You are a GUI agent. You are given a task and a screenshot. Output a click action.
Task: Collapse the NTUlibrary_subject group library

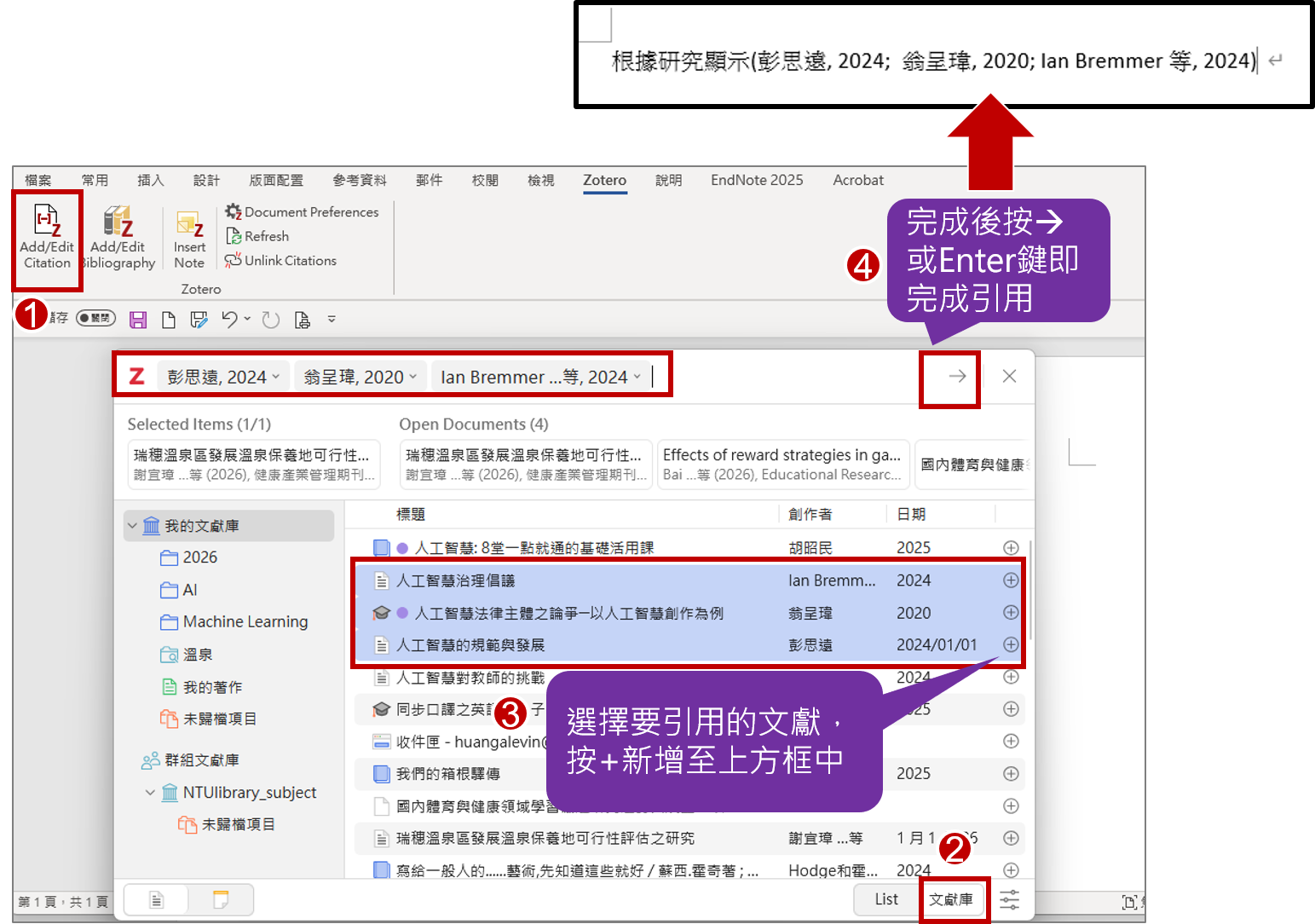click(150, 793)
